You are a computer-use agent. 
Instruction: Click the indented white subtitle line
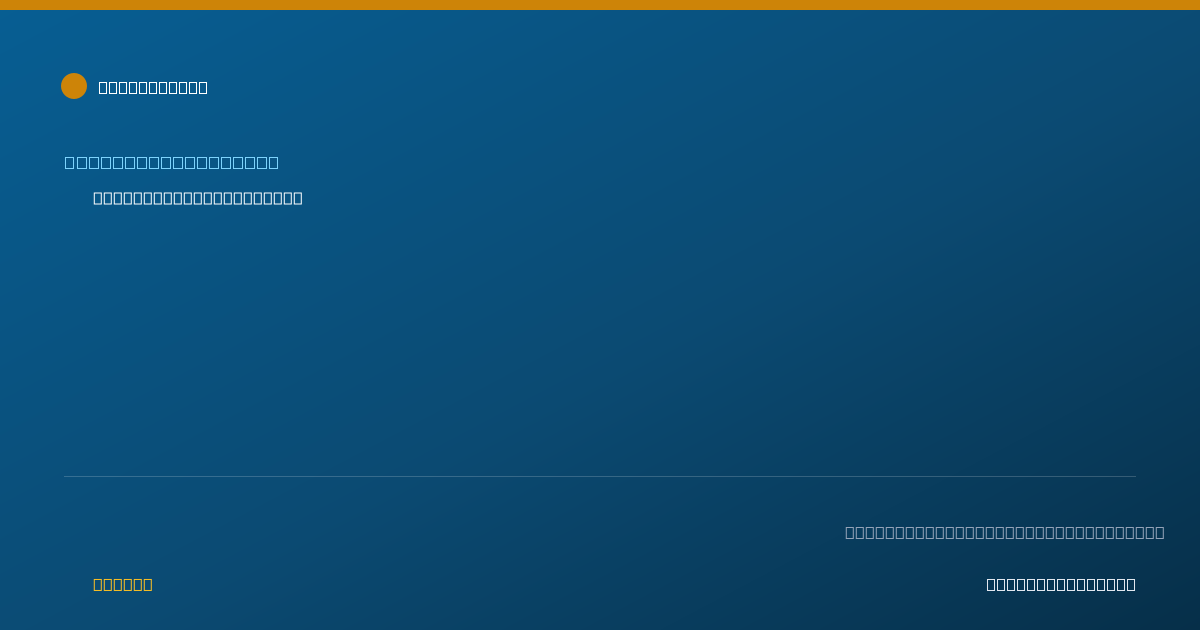coord(198,198)
